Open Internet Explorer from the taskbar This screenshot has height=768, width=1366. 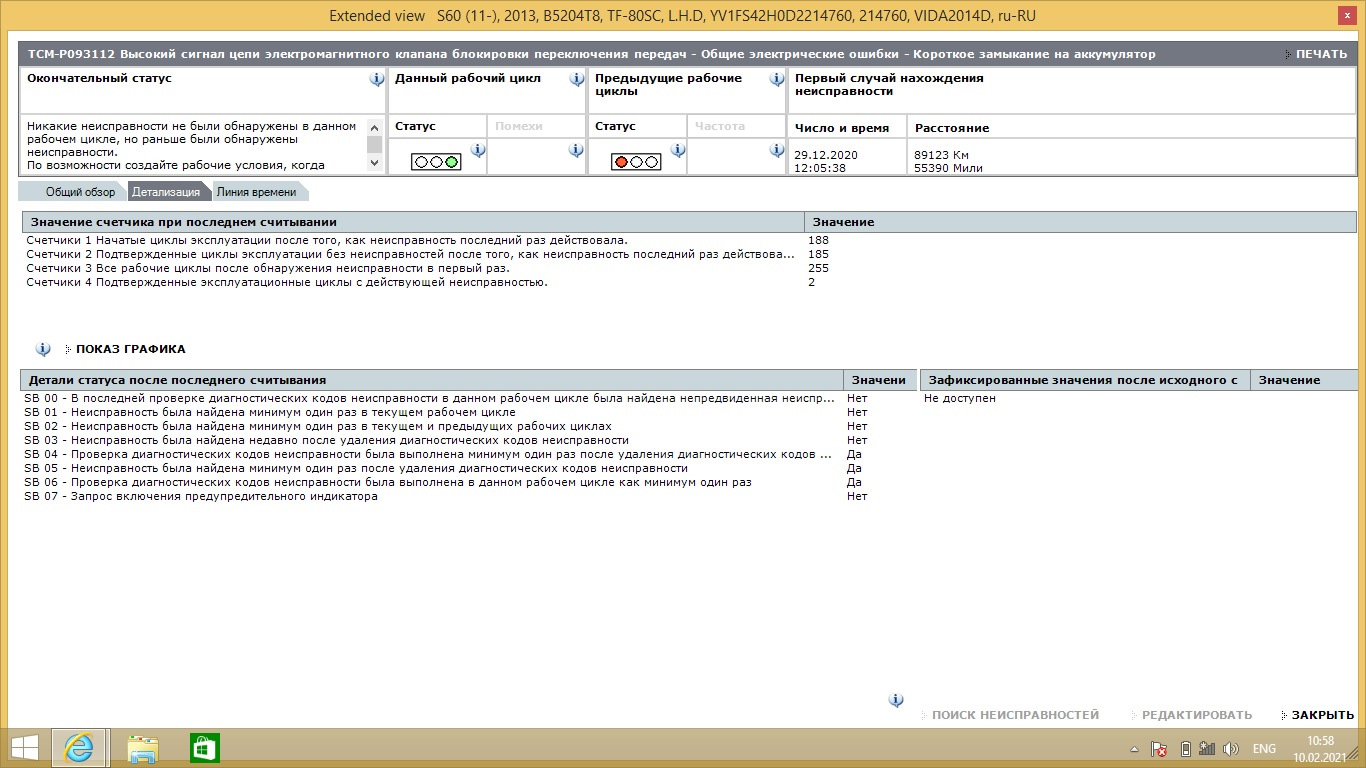click(x=78, y=748)
